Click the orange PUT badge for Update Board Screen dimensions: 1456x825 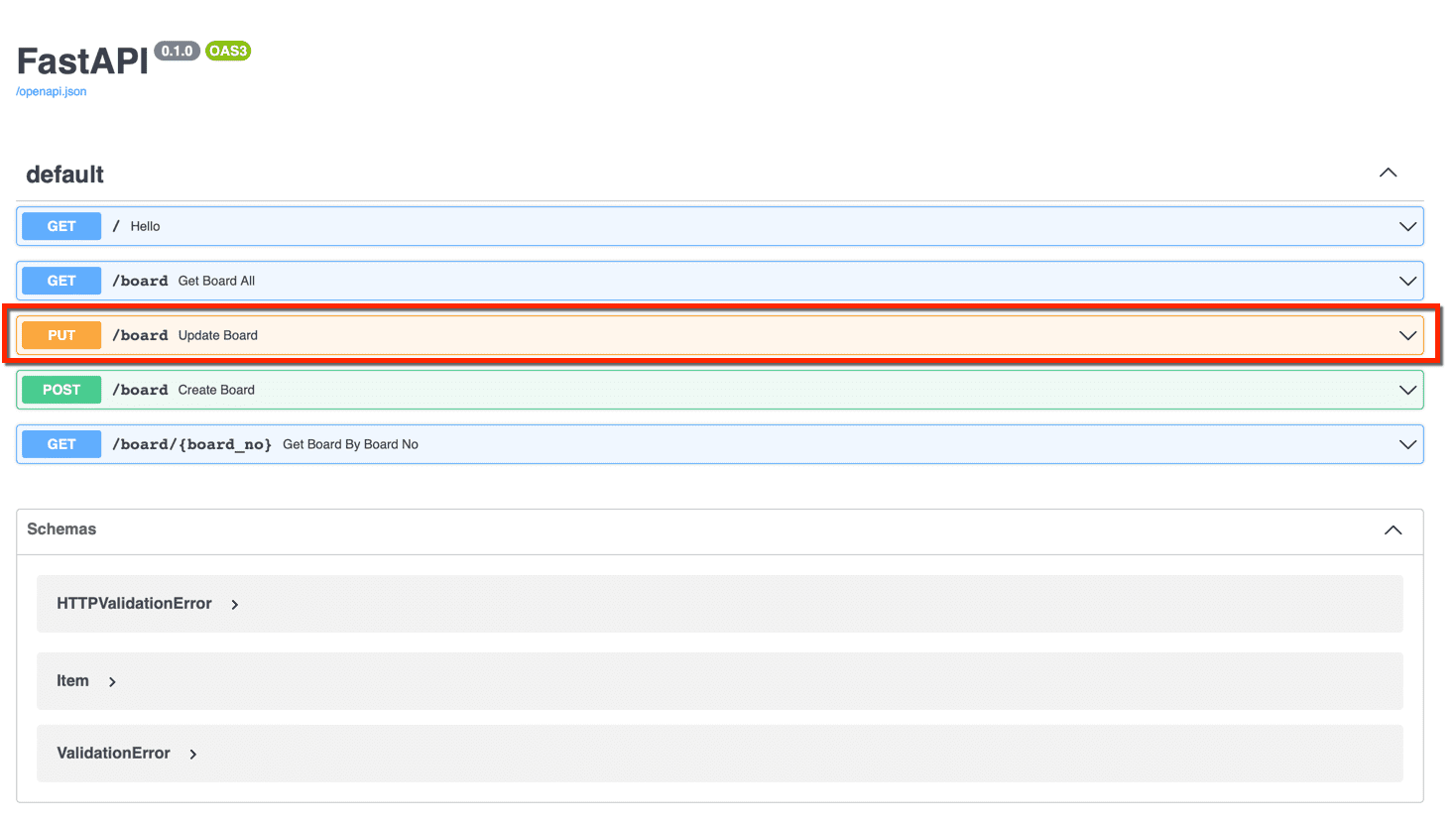[61, 334]
